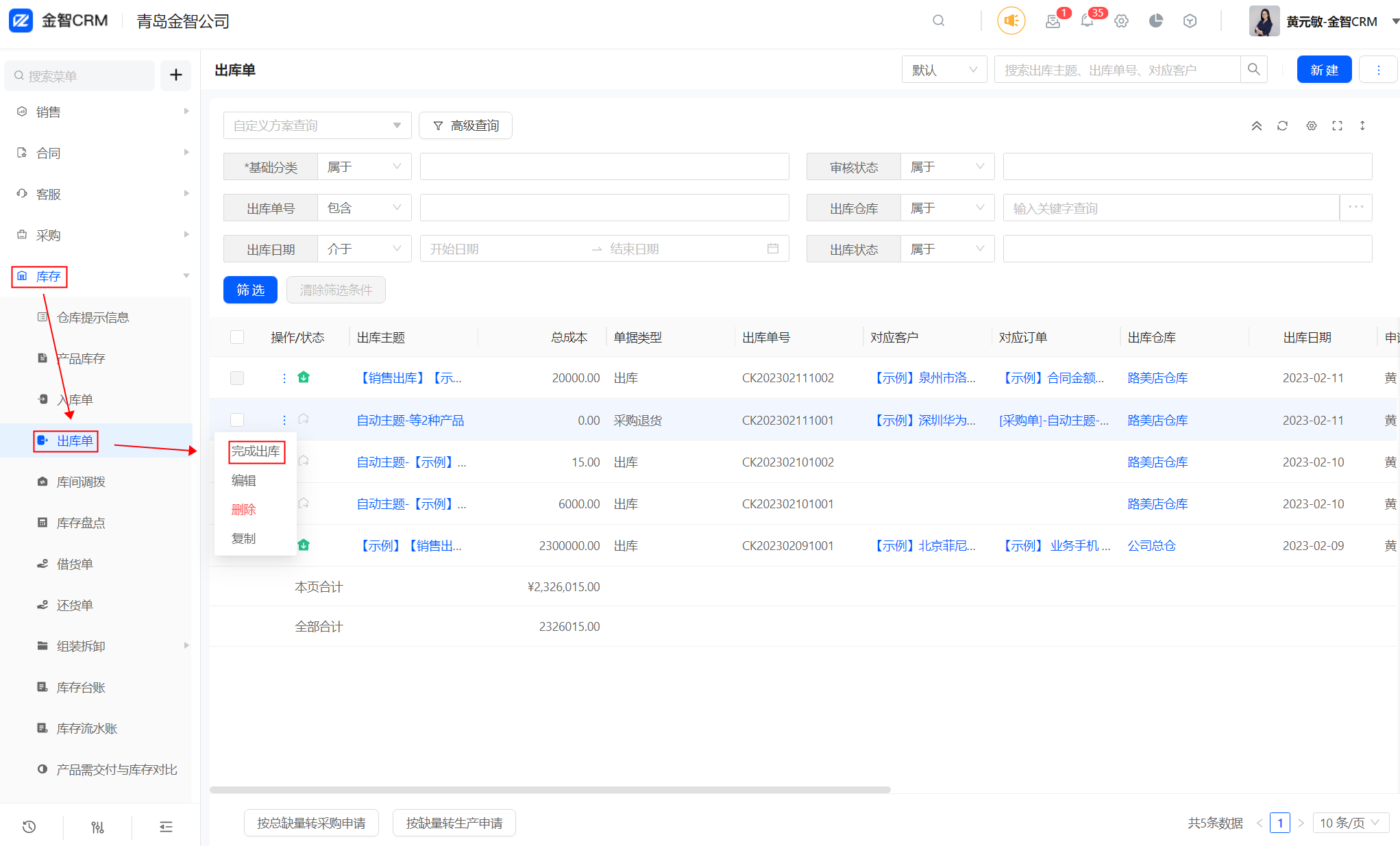Click the cube icon in top header
Screen dimensions: 1400x846
(x=1190, y=21)
